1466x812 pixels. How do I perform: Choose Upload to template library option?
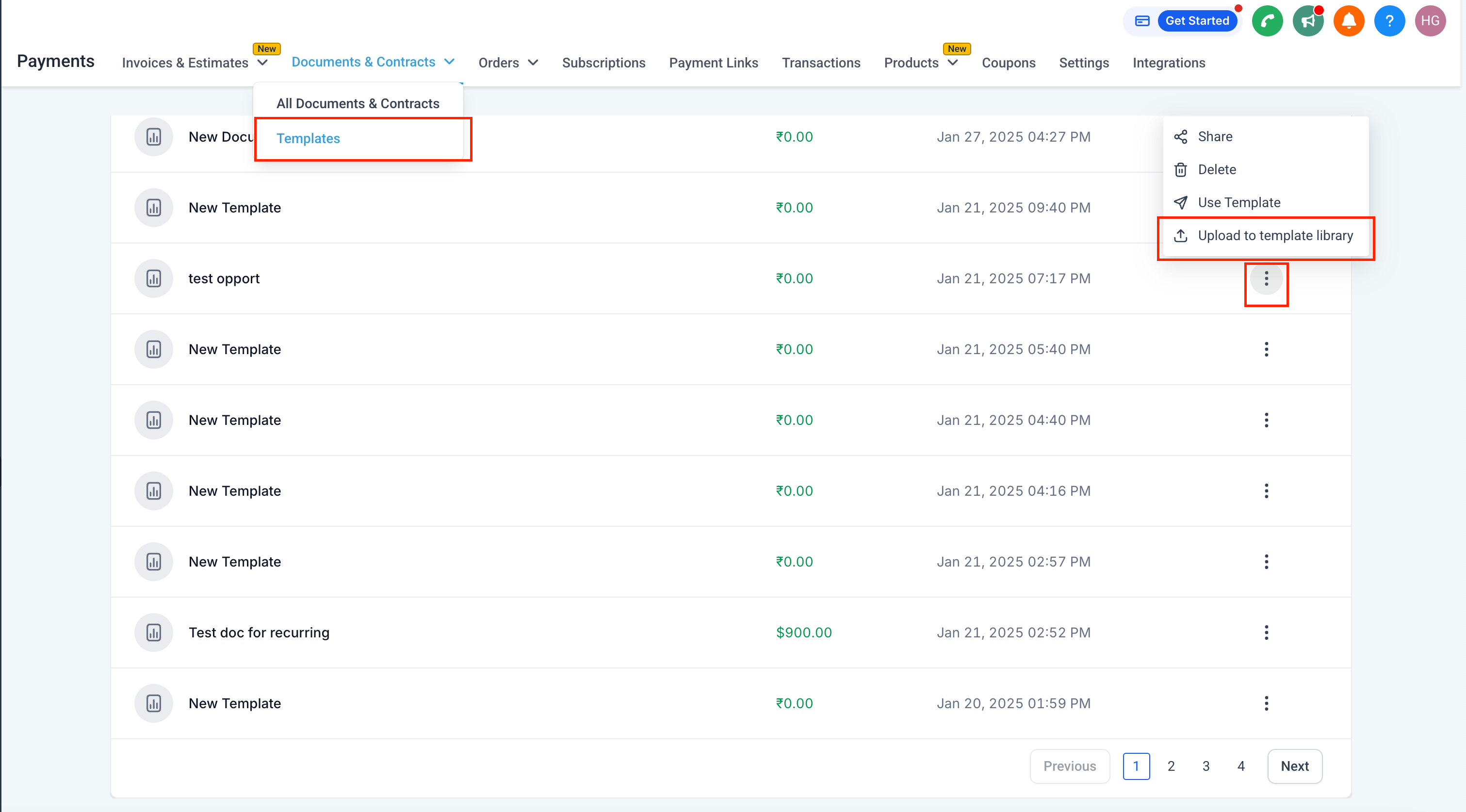click(x=1275, y=236)
